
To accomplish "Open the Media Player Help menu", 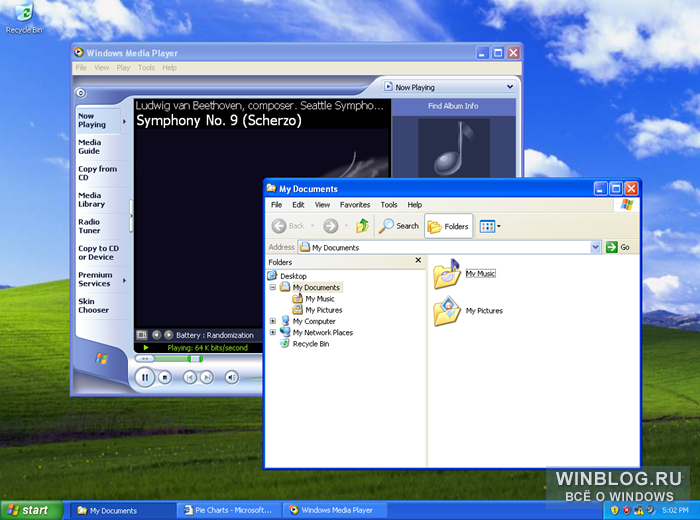I will (169, 67).
